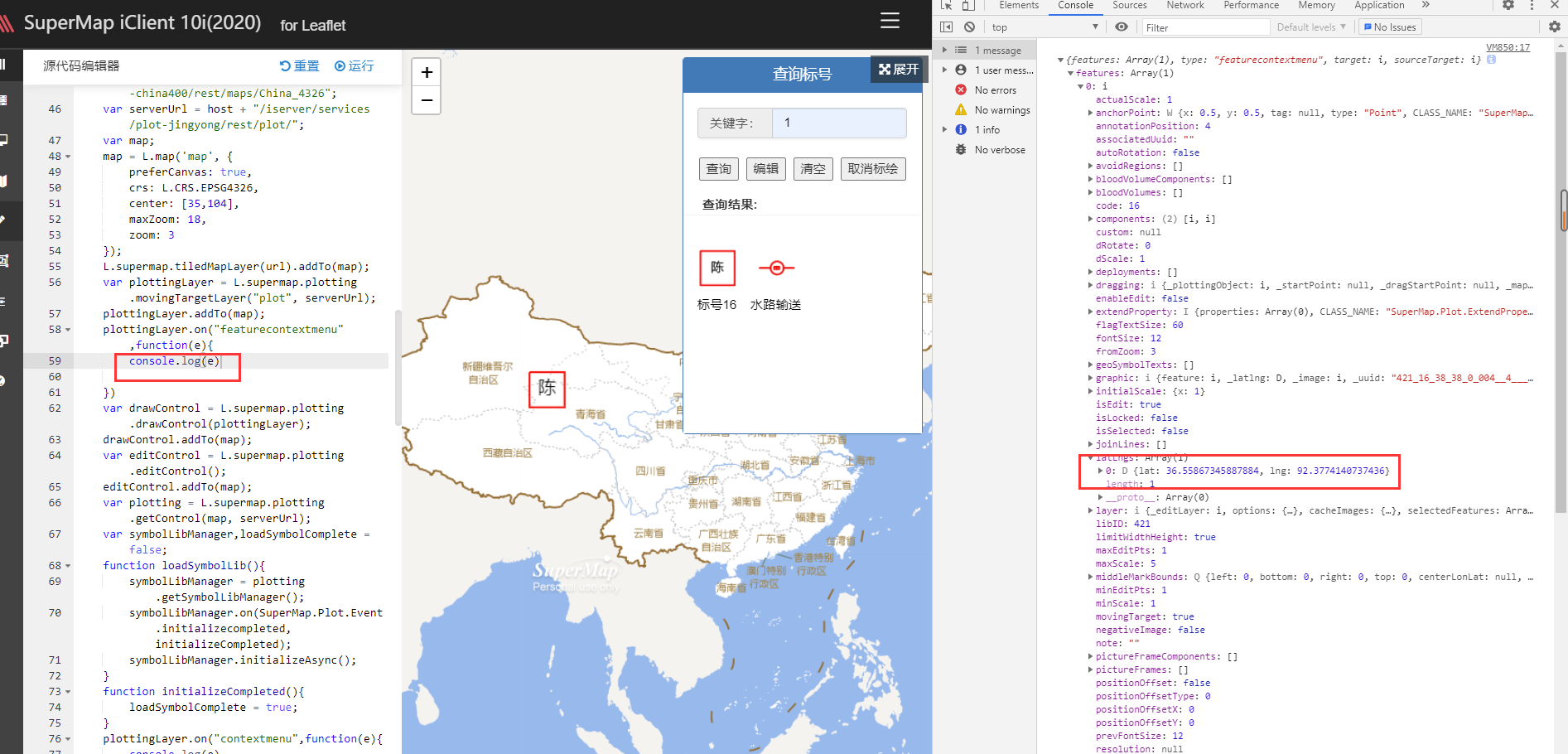The height and width of the screenshot is (754, 1568).
Task: Switch to the Sources tab
Action: point(1130,5)
